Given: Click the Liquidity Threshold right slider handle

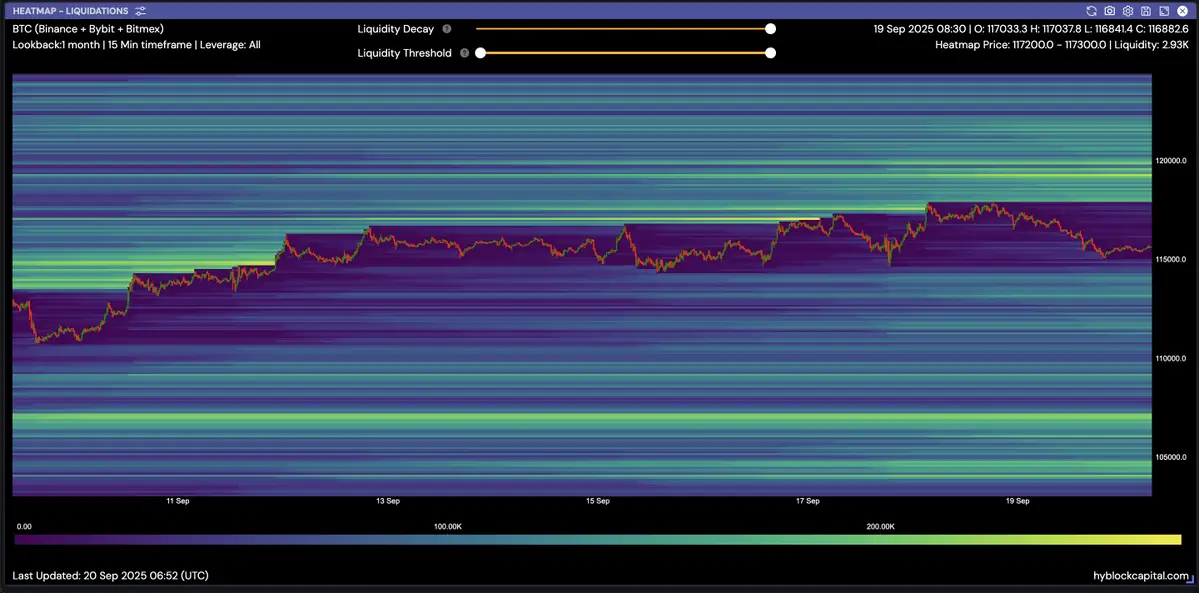Looking at the screenshot, I should (x=771, y=53).
